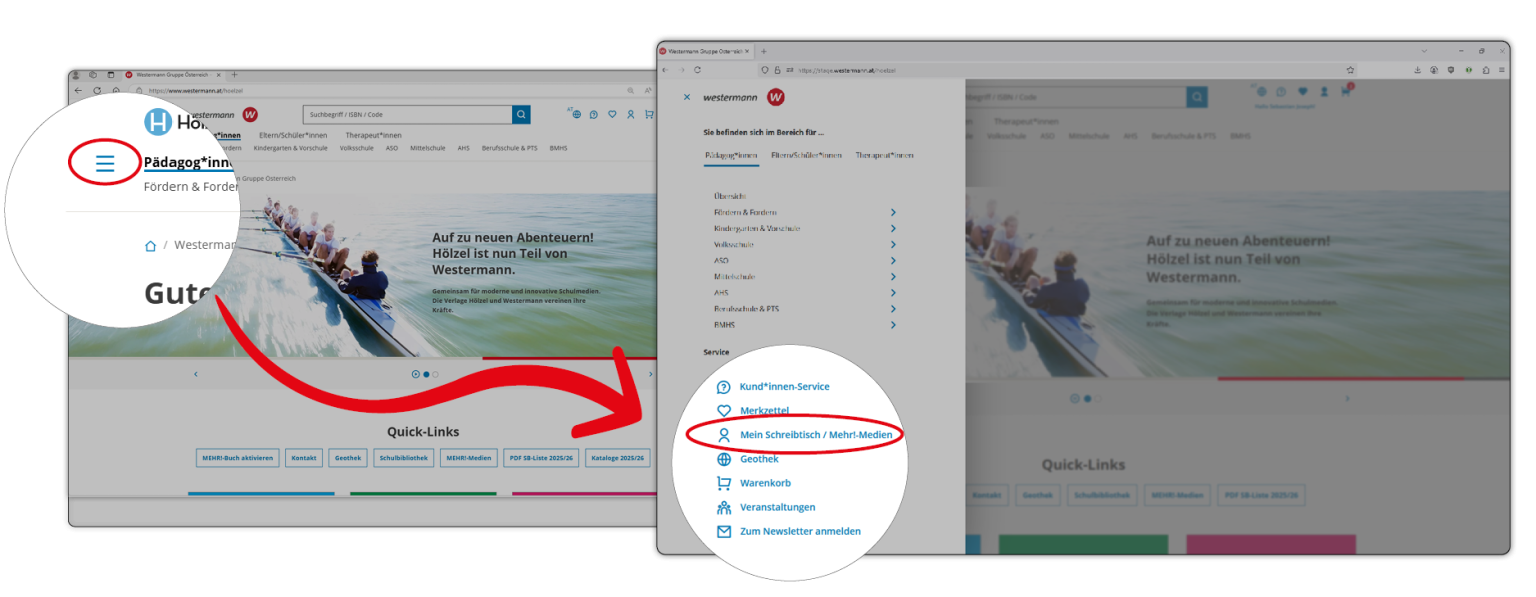Screen dimensions: 1536x597
Task: Select the third carousel dot in left window
Action: 435,374
